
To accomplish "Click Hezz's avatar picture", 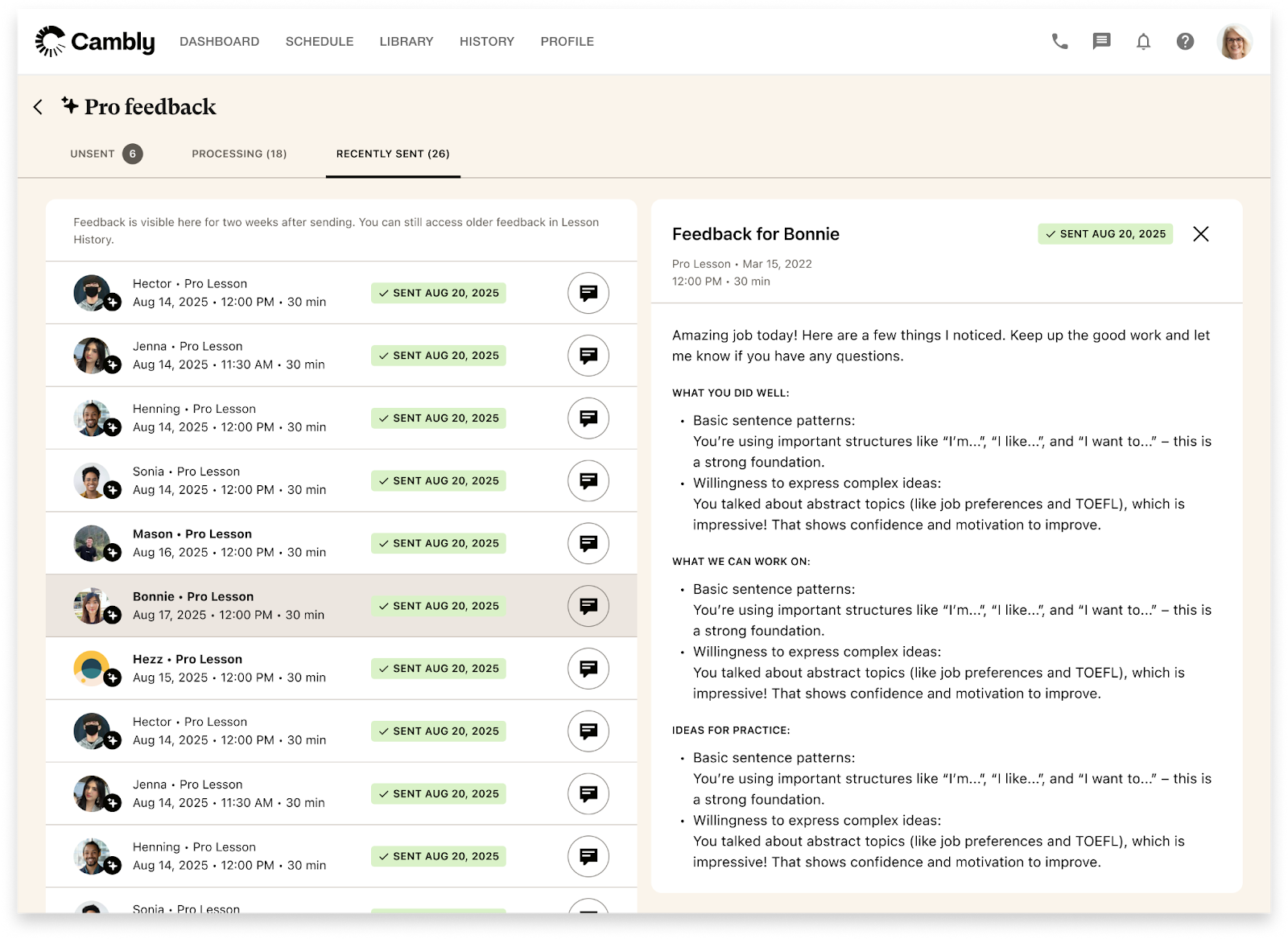I will 92,669.
